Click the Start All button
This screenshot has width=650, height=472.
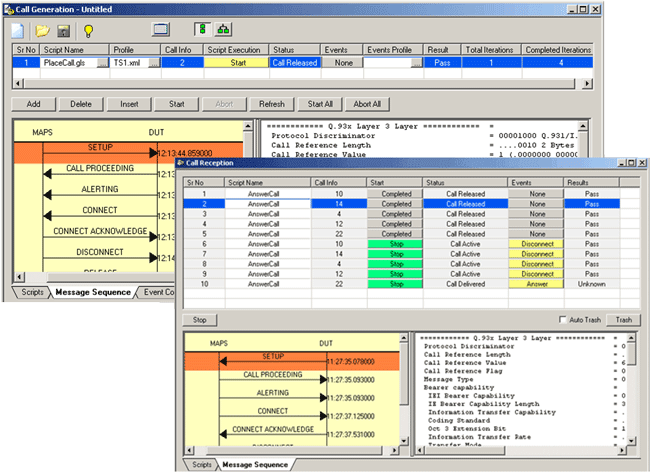pyautogui.click(x=320, y=104)
